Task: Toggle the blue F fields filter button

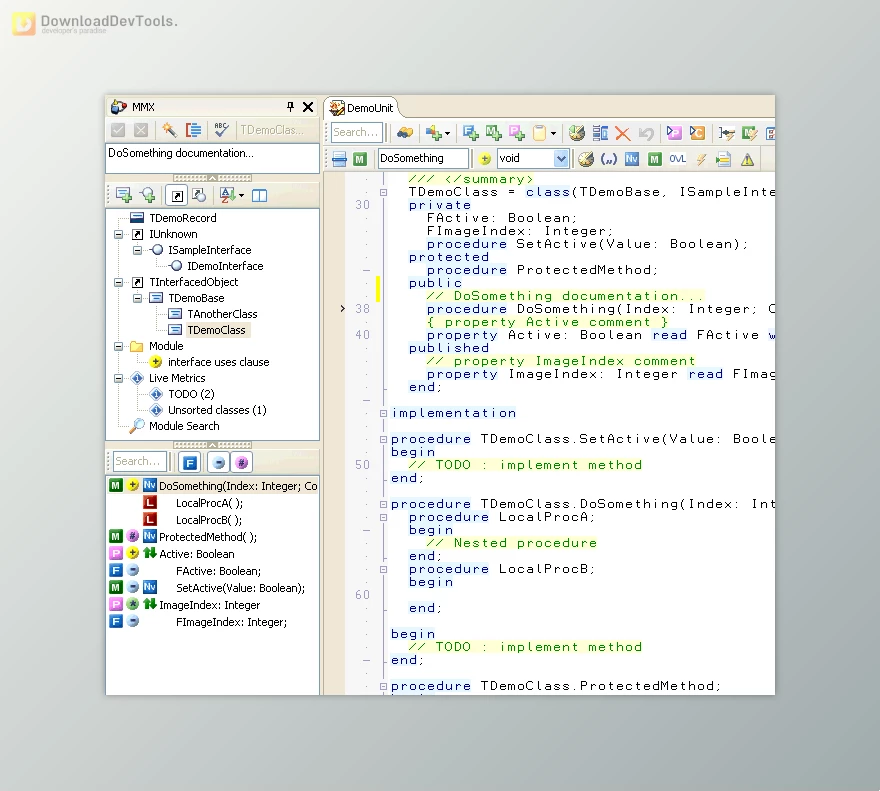Action: point(190,463)
